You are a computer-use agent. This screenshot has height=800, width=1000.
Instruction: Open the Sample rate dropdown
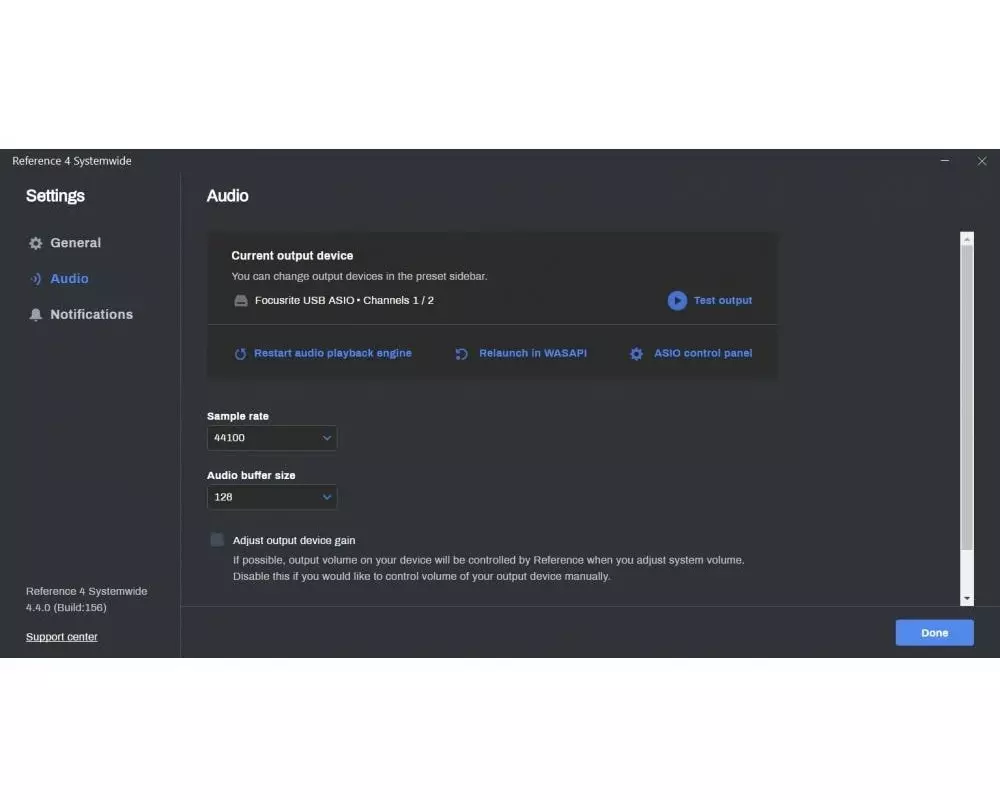(x=271, y=438)
